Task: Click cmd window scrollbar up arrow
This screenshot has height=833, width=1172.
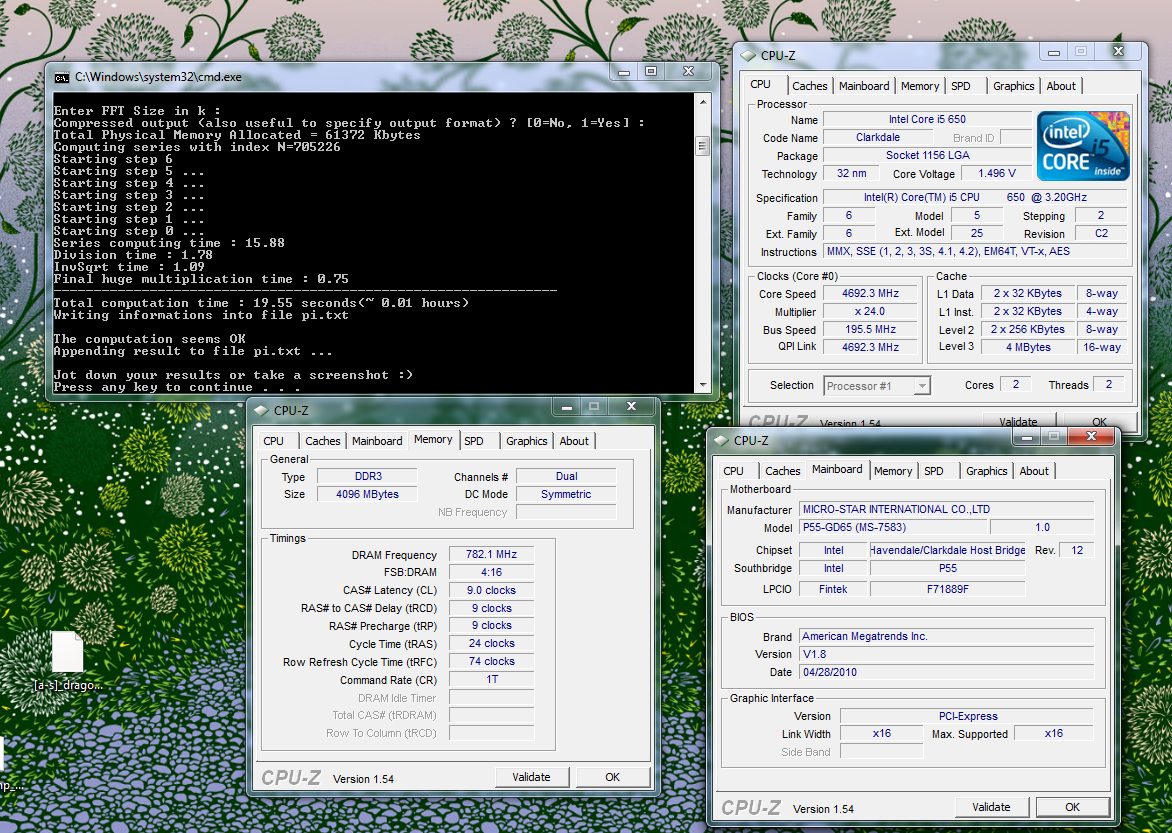Action: [702, 101]
